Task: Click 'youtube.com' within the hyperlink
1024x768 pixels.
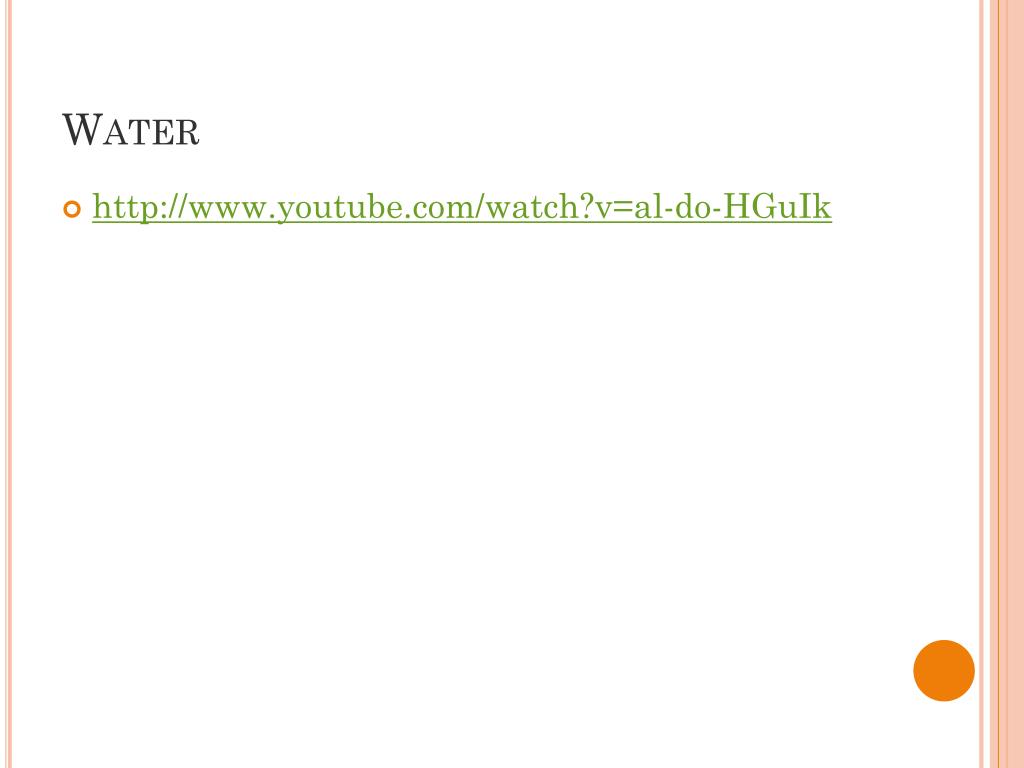Action: point(376,209)
